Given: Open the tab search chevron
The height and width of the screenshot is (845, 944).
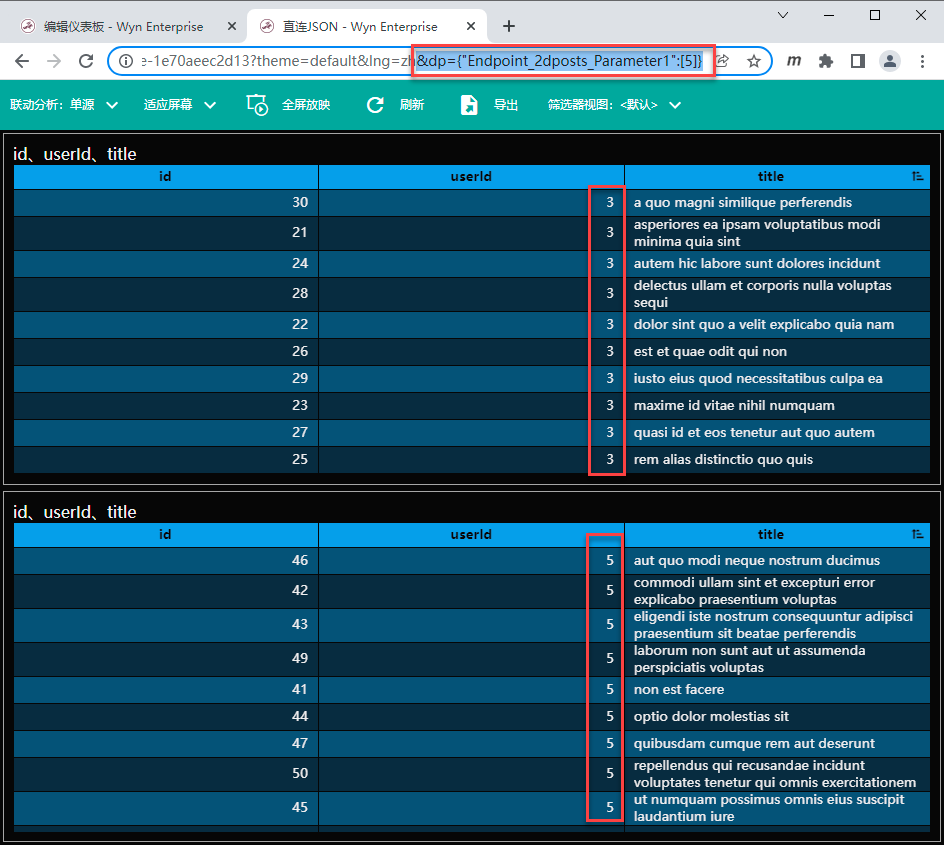Looking at the screenshot, I should click(783, 16).
